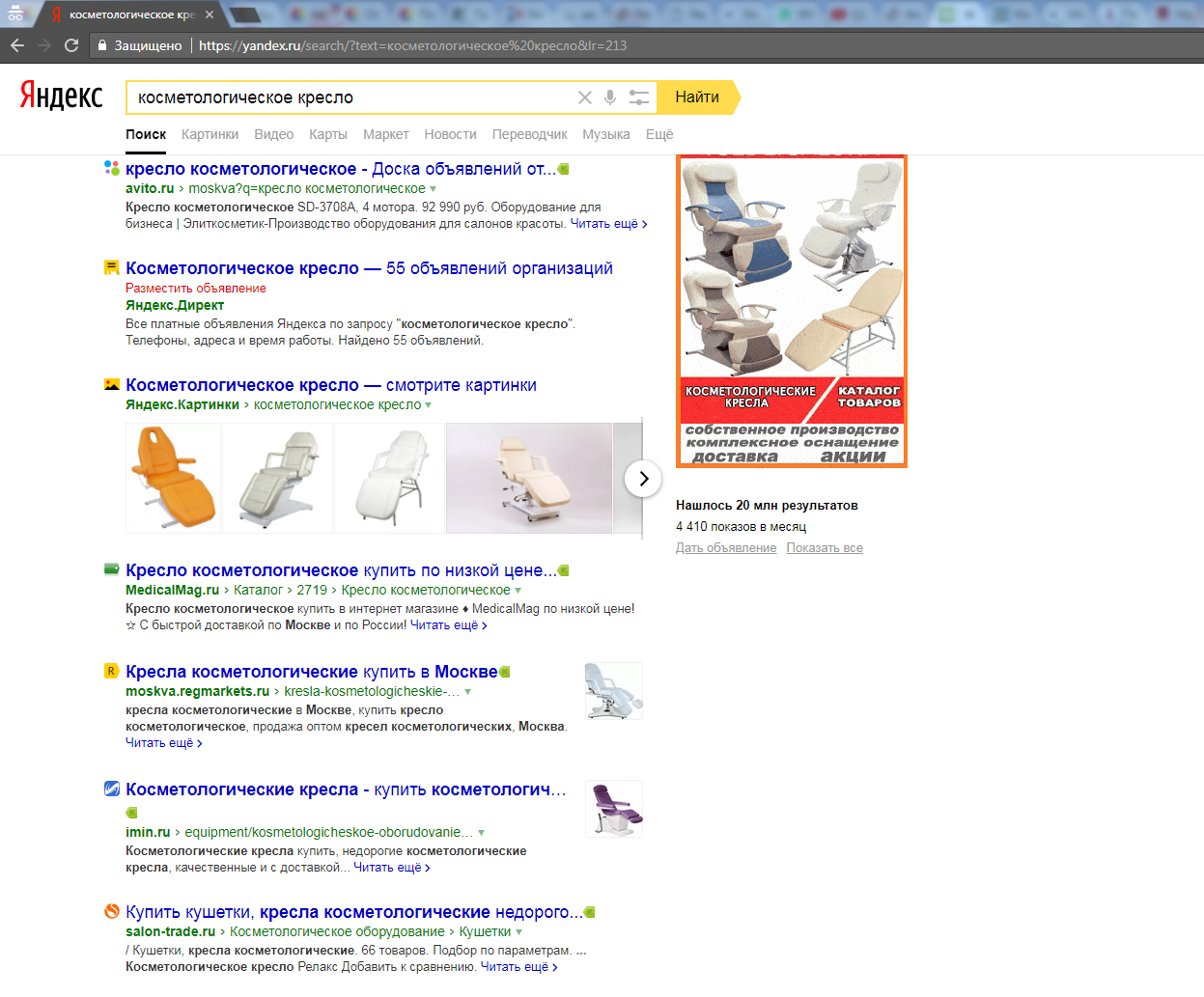The width and height of the screenshot is (1204, 997).
Task: Click the imin.ru purple chair thumbnail
Action: [614, 809]
